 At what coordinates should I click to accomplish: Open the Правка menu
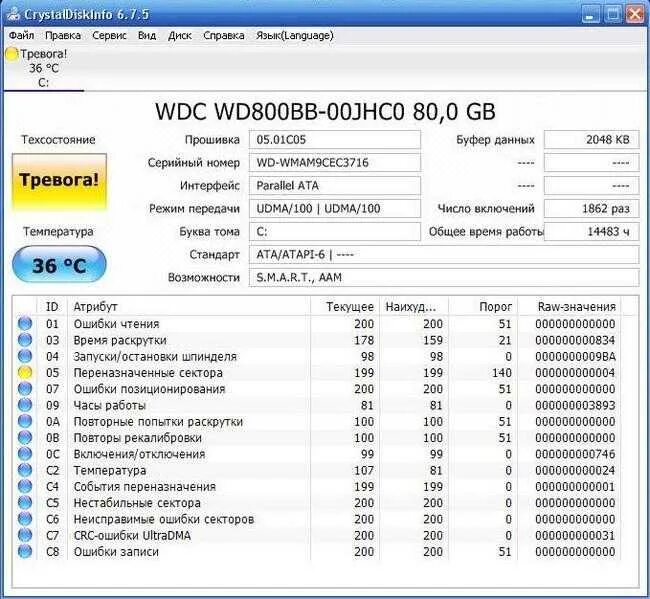tap(63, 36)
